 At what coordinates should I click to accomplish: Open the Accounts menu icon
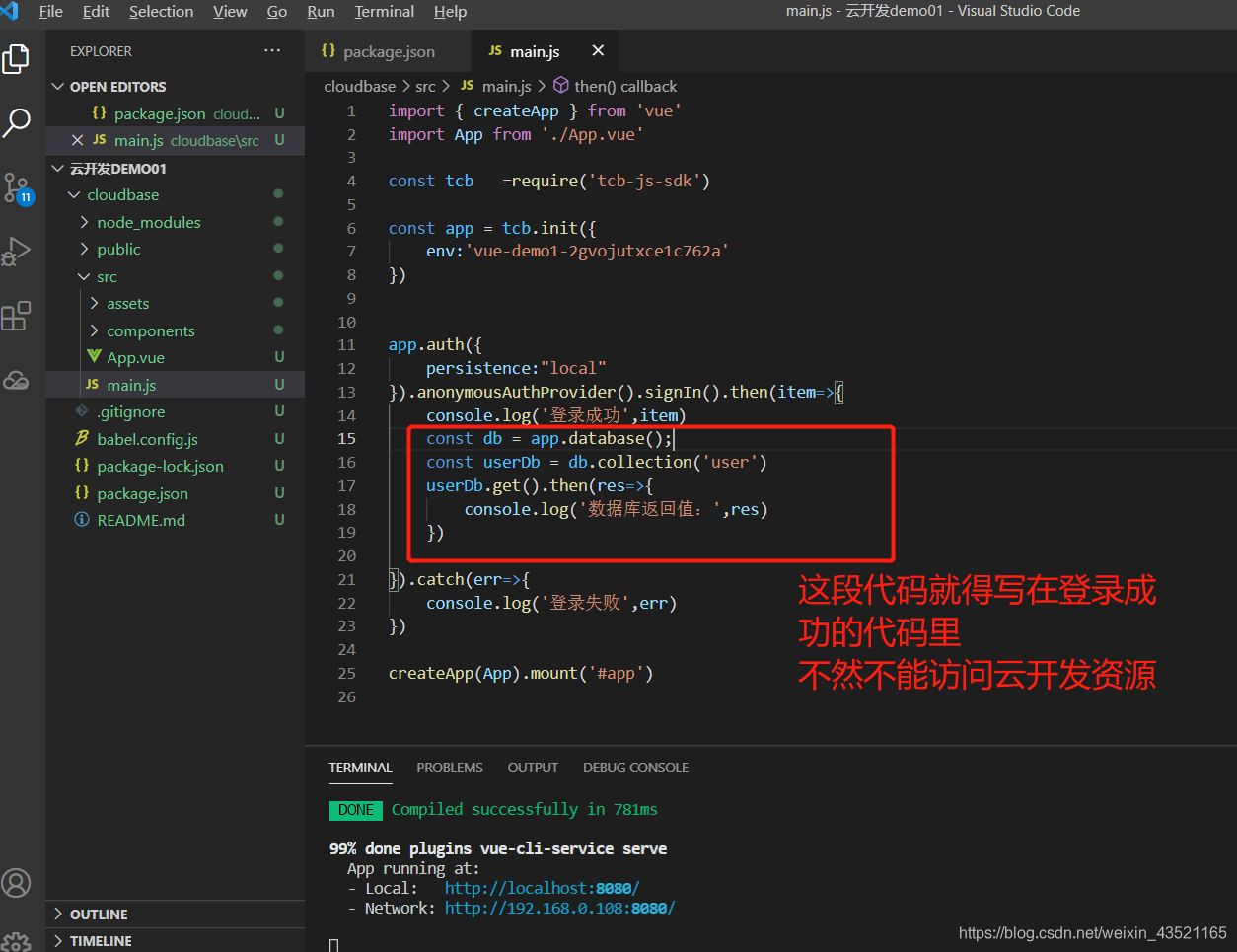click(16, 882)
